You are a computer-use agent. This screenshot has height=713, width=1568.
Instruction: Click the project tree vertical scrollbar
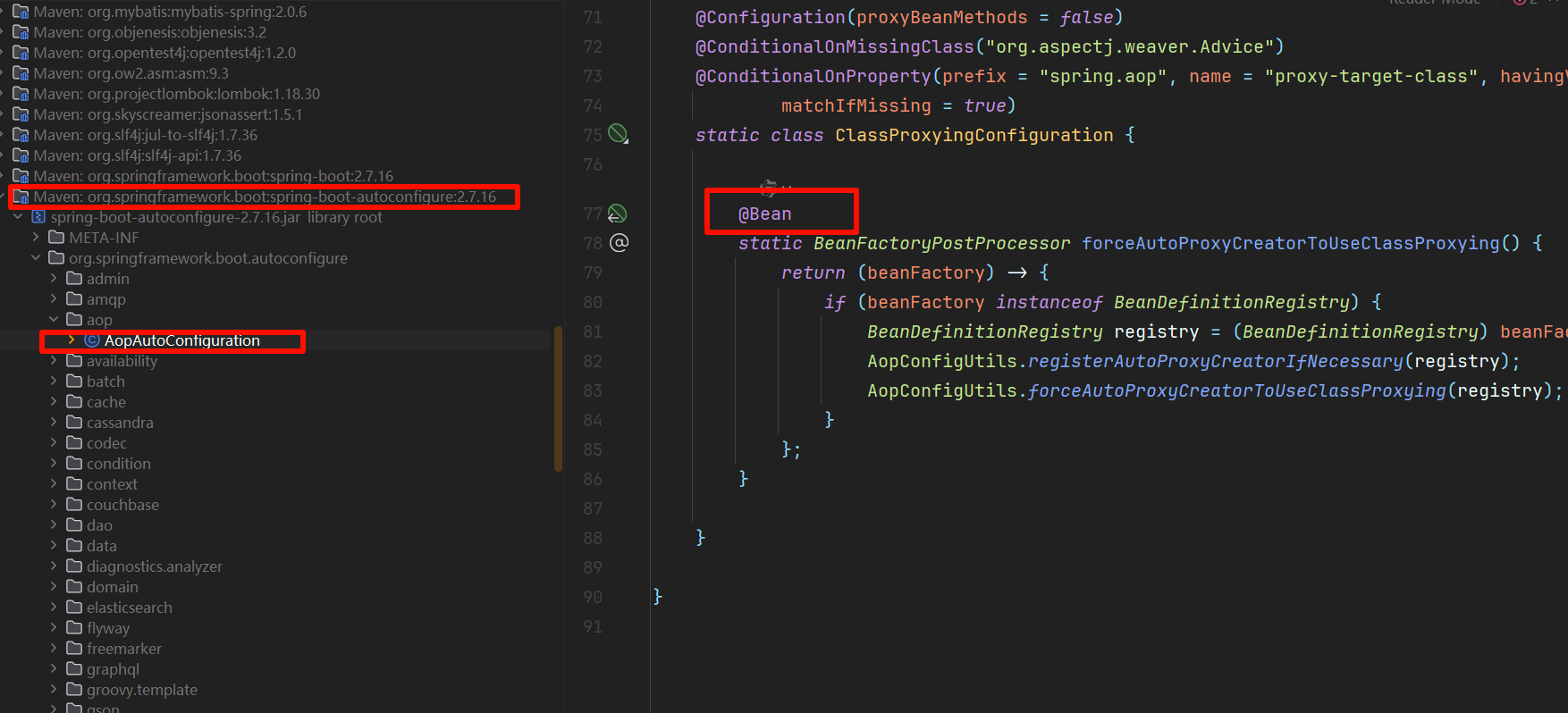point(558,398)
